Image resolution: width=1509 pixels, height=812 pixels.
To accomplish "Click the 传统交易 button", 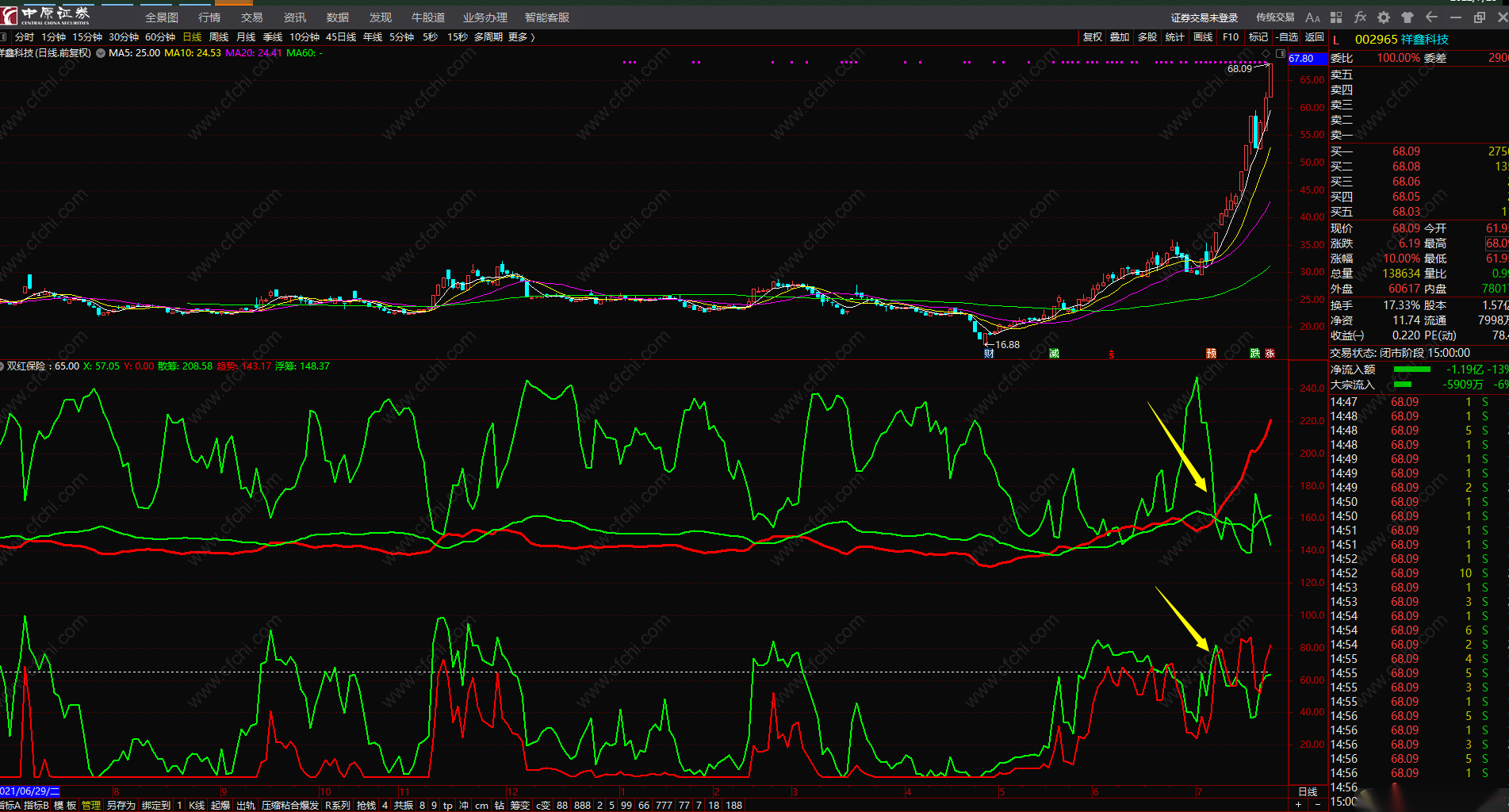I will 1274,17.
